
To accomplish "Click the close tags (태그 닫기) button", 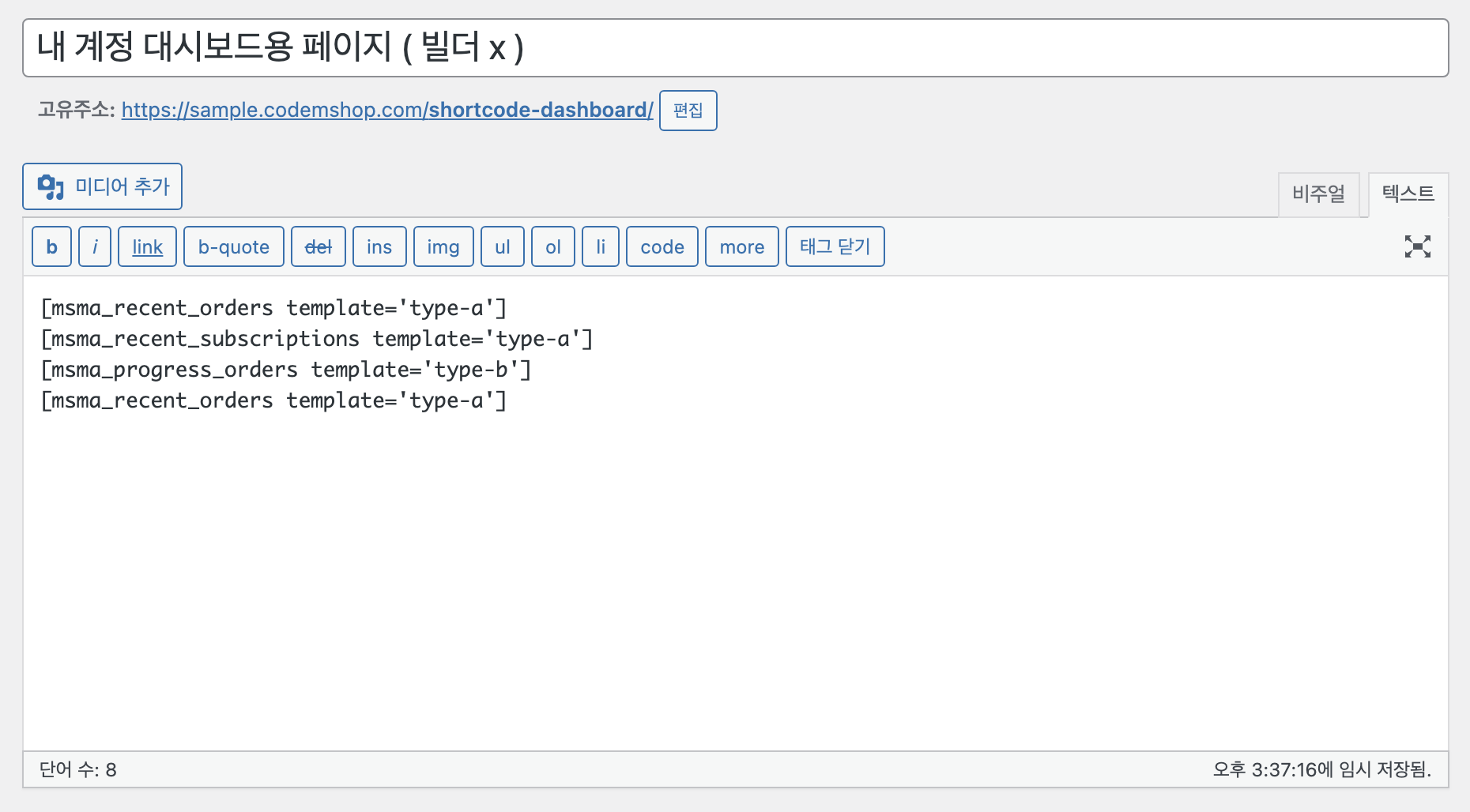I will [835, 246].
